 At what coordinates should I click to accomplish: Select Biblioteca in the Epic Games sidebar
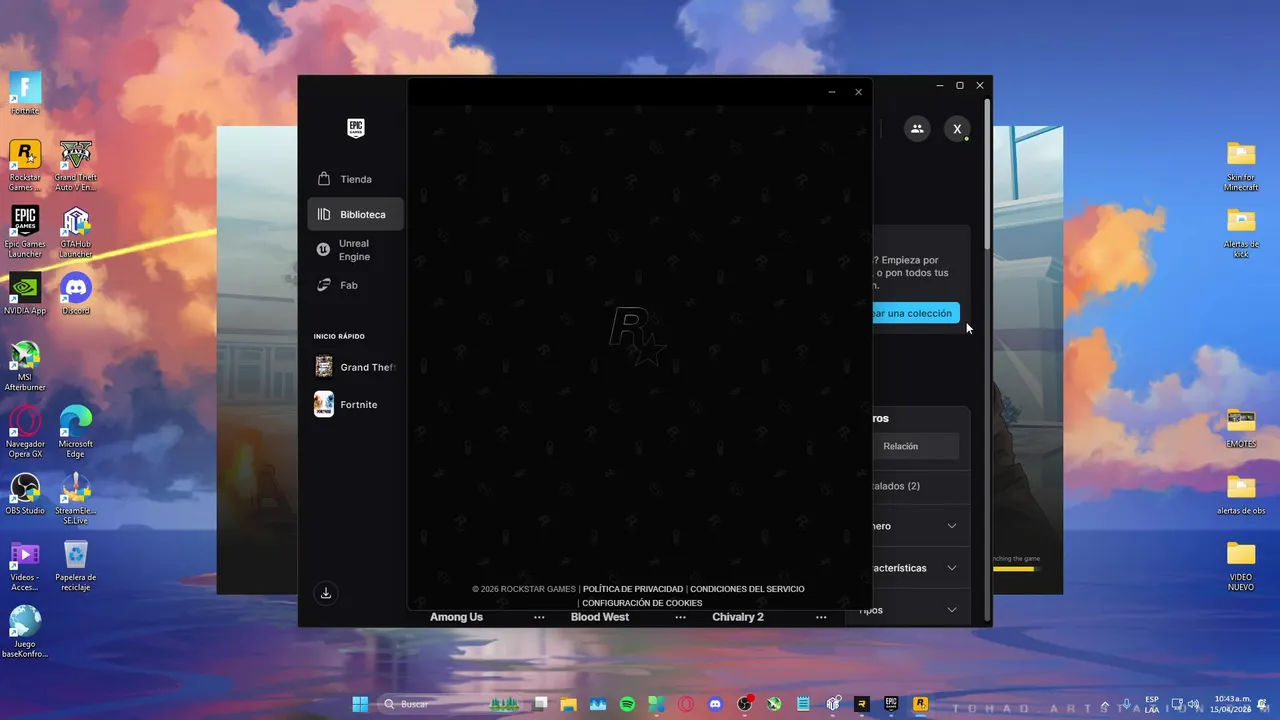coord(355,214)
